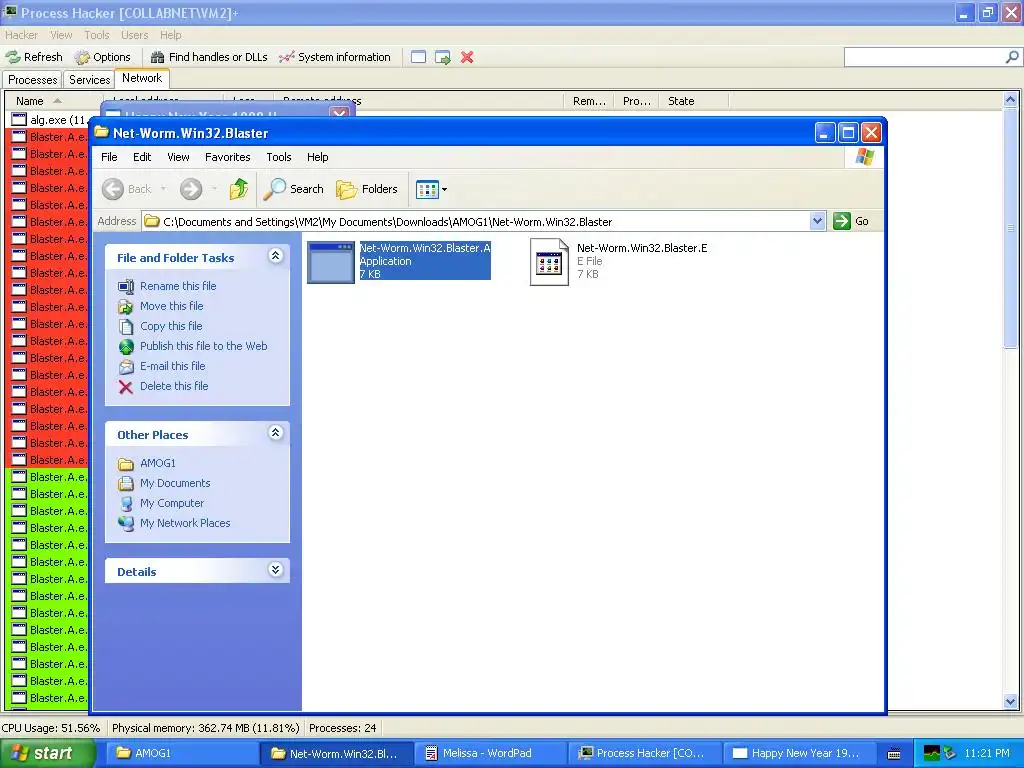Image resolution: width=1024 pixels, height=768 pixels.
Task: Open Options in Process Hacker toolbar
Action: pos(103,57)
